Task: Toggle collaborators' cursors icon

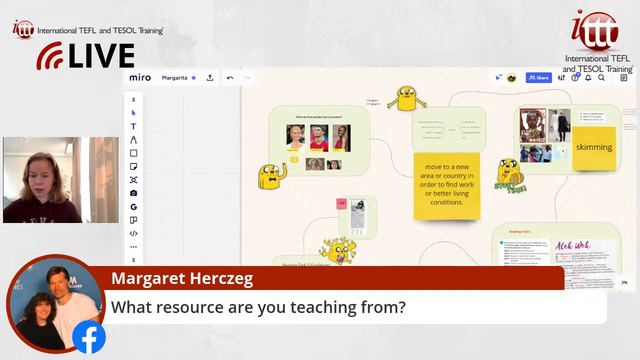Action: [x=498, y=78]
